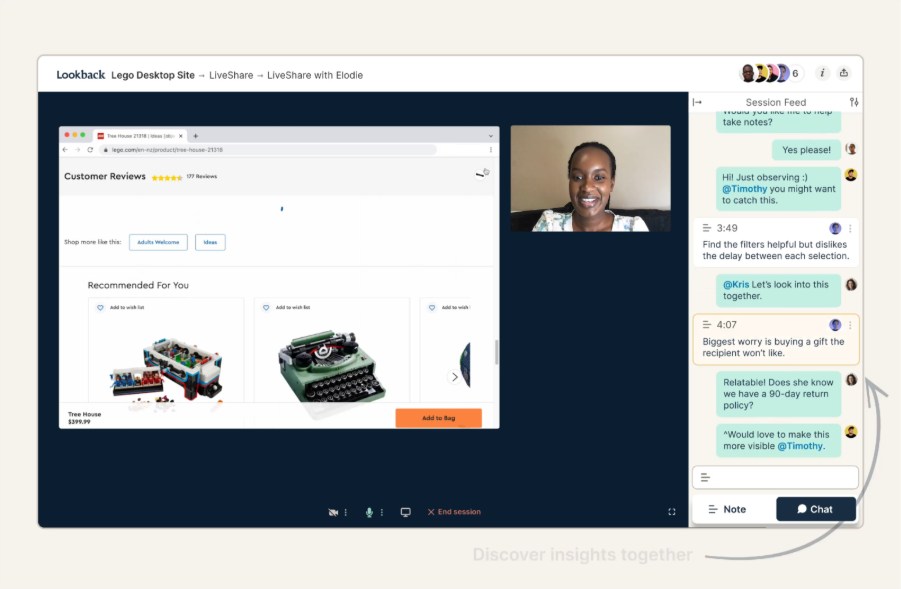This screenshot has height=589, width=901.
Task: Click avatar beside 'Relatable!' message
Action: [851, 379]
